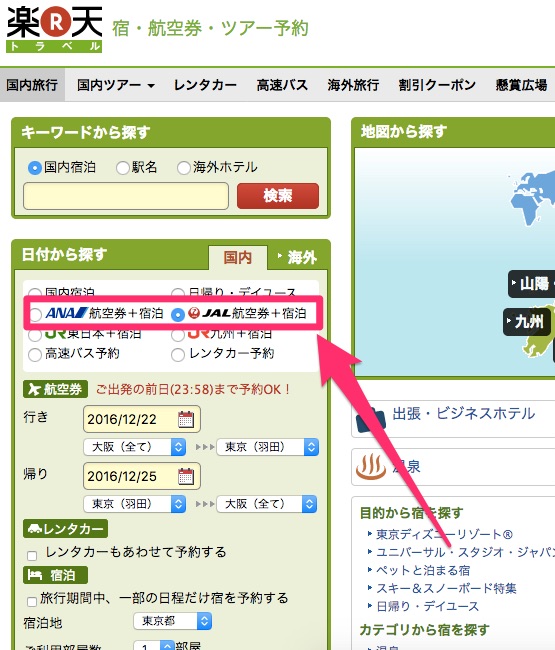Click the 宿泊 bed section badge
Viewport: 555px width, 650px height.
tap(55, 575)
